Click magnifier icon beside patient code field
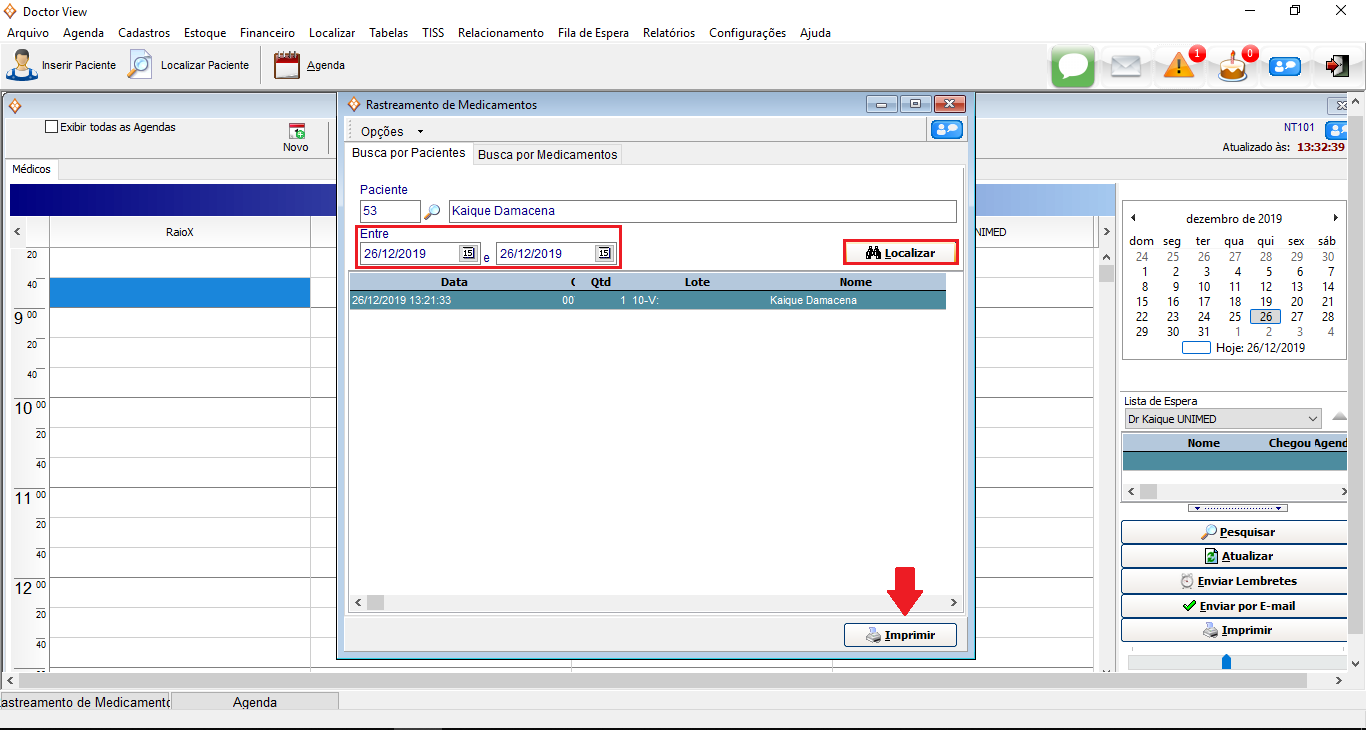Viewport: 1366px width, 730px height. 432,212
